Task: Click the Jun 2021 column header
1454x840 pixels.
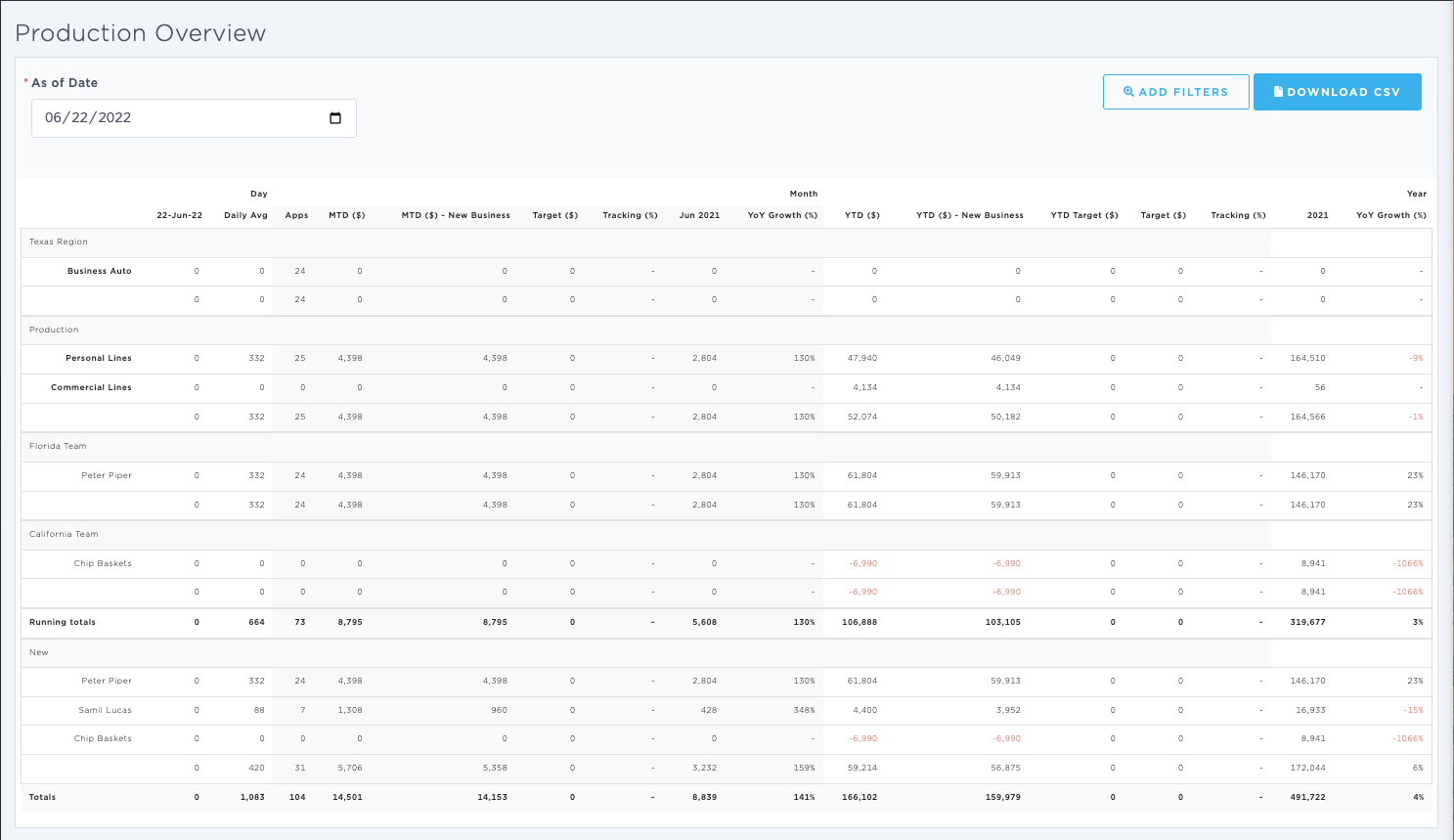Action: point(699,215)
